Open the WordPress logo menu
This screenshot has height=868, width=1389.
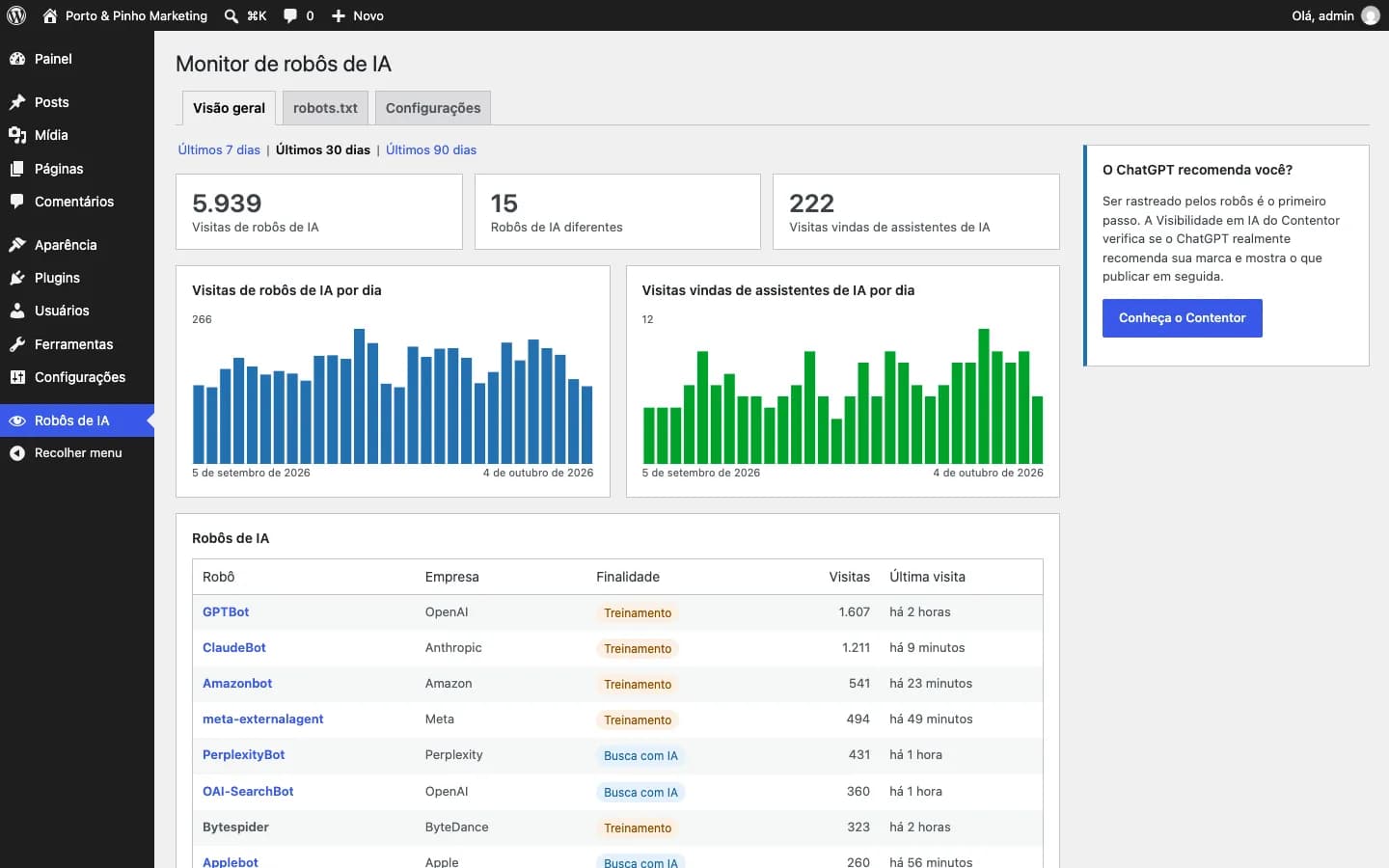pyautogui.click(x=16, y=15)
